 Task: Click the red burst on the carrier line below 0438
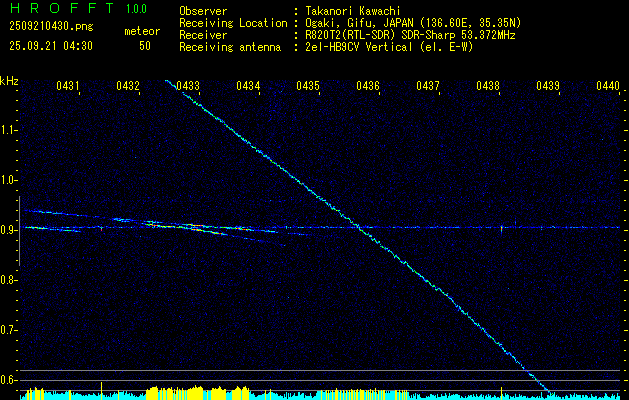point(501,228)
